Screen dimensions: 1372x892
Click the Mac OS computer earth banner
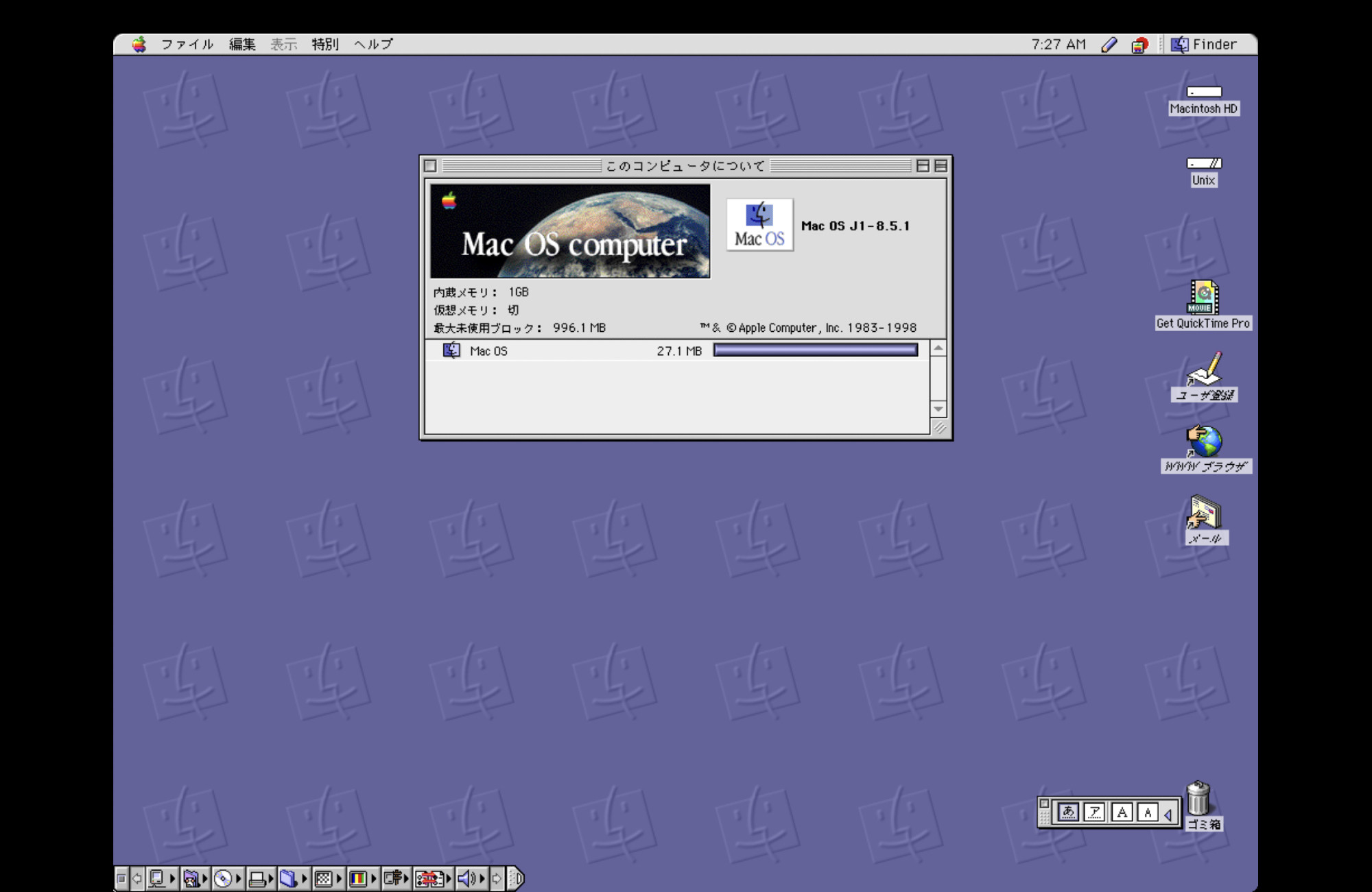click(570, 231)
